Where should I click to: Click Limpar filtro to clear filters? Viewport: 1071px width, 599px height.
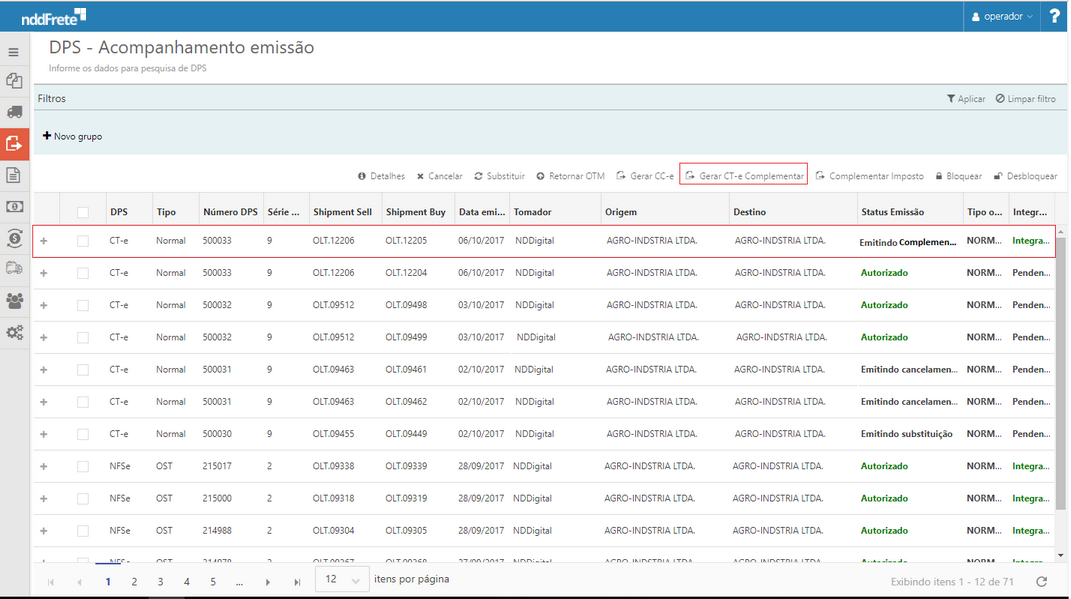point(1025,99)
